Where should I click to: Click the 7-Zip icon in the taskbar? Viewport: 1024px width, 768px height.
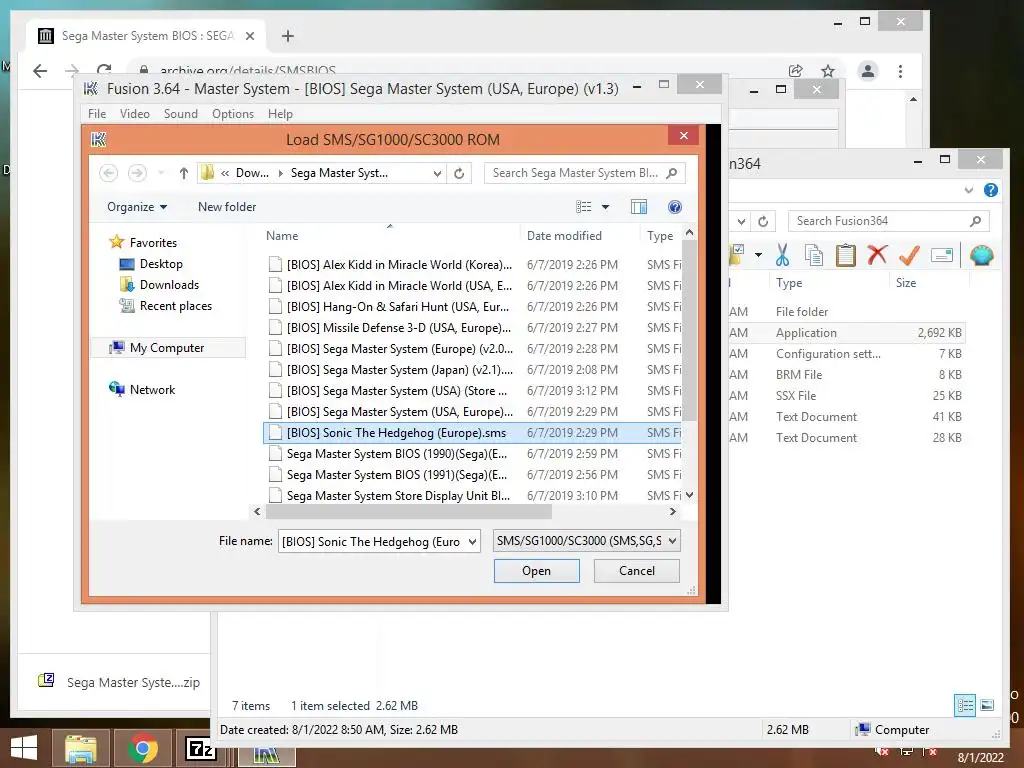coord(200,748)
